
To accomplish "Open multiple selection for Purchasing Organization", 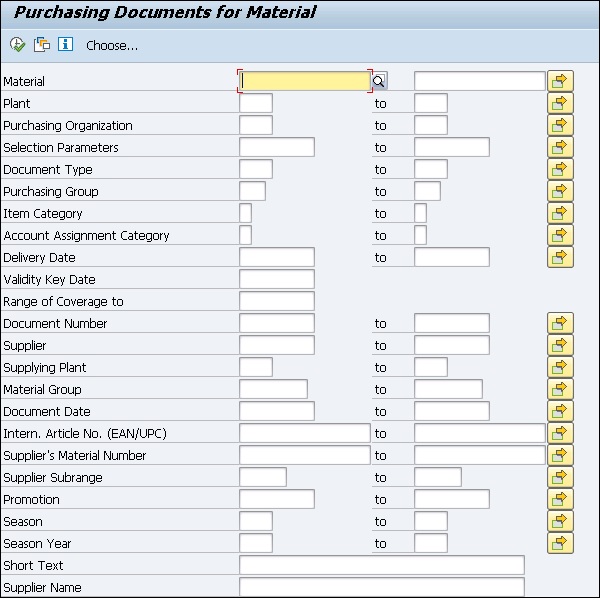I will pos(560,125).
